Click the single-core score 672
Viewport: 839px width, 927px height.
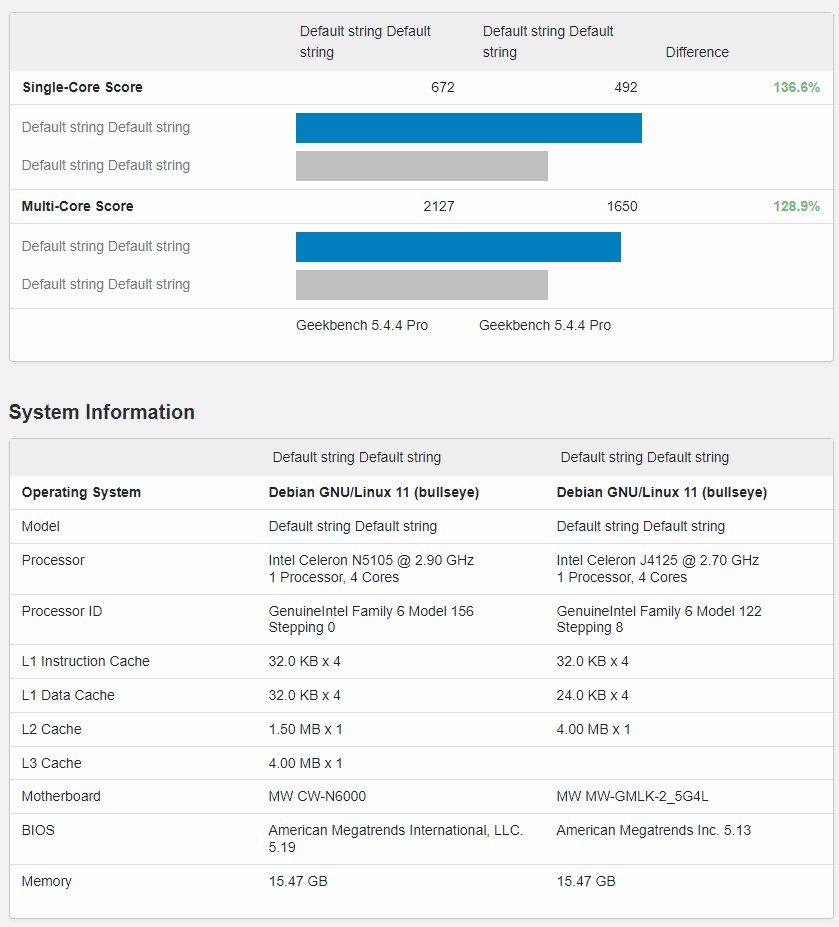(x=443, y=87)
